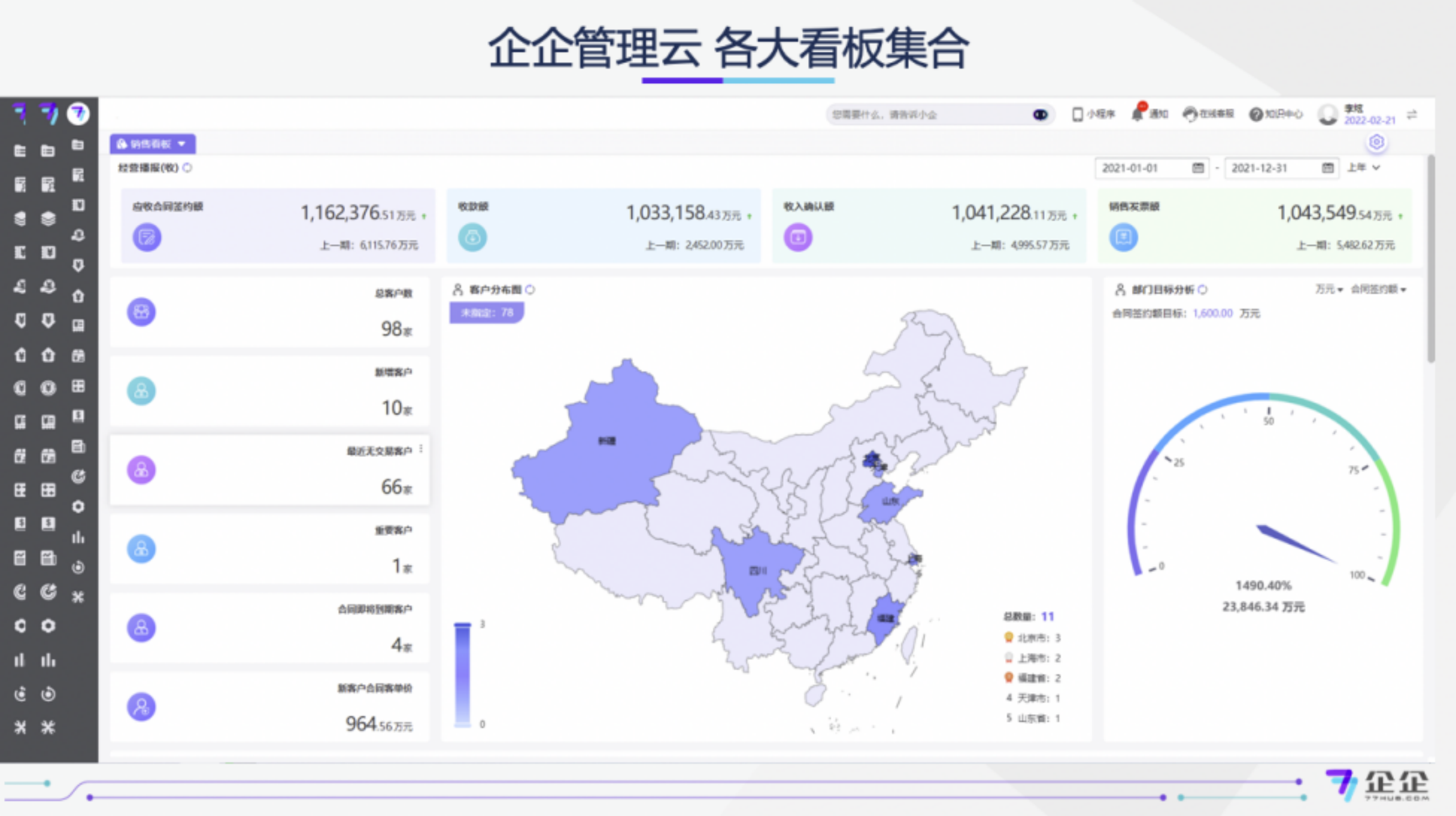Open calendar picker for start date 2021-01-01
The height and width of the screenshot is (816, 1456).
1198,168
